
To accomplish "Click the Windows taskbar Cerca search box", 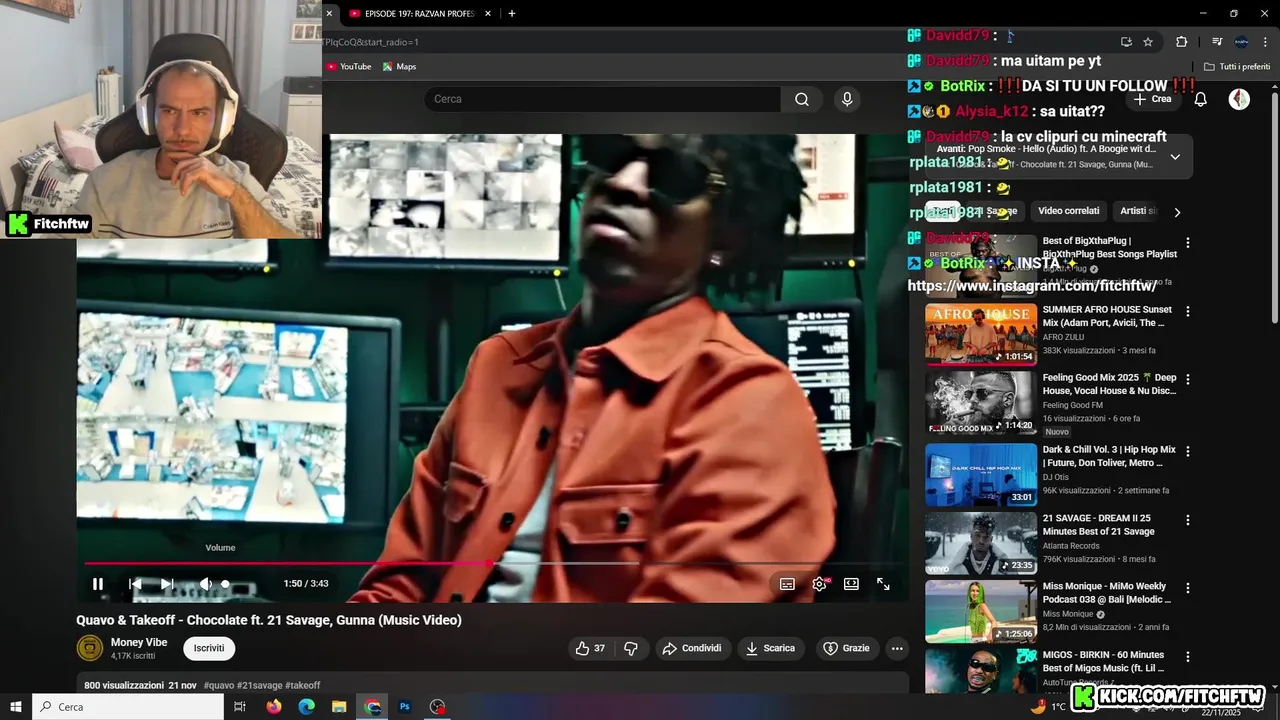I will coord(128,707).
